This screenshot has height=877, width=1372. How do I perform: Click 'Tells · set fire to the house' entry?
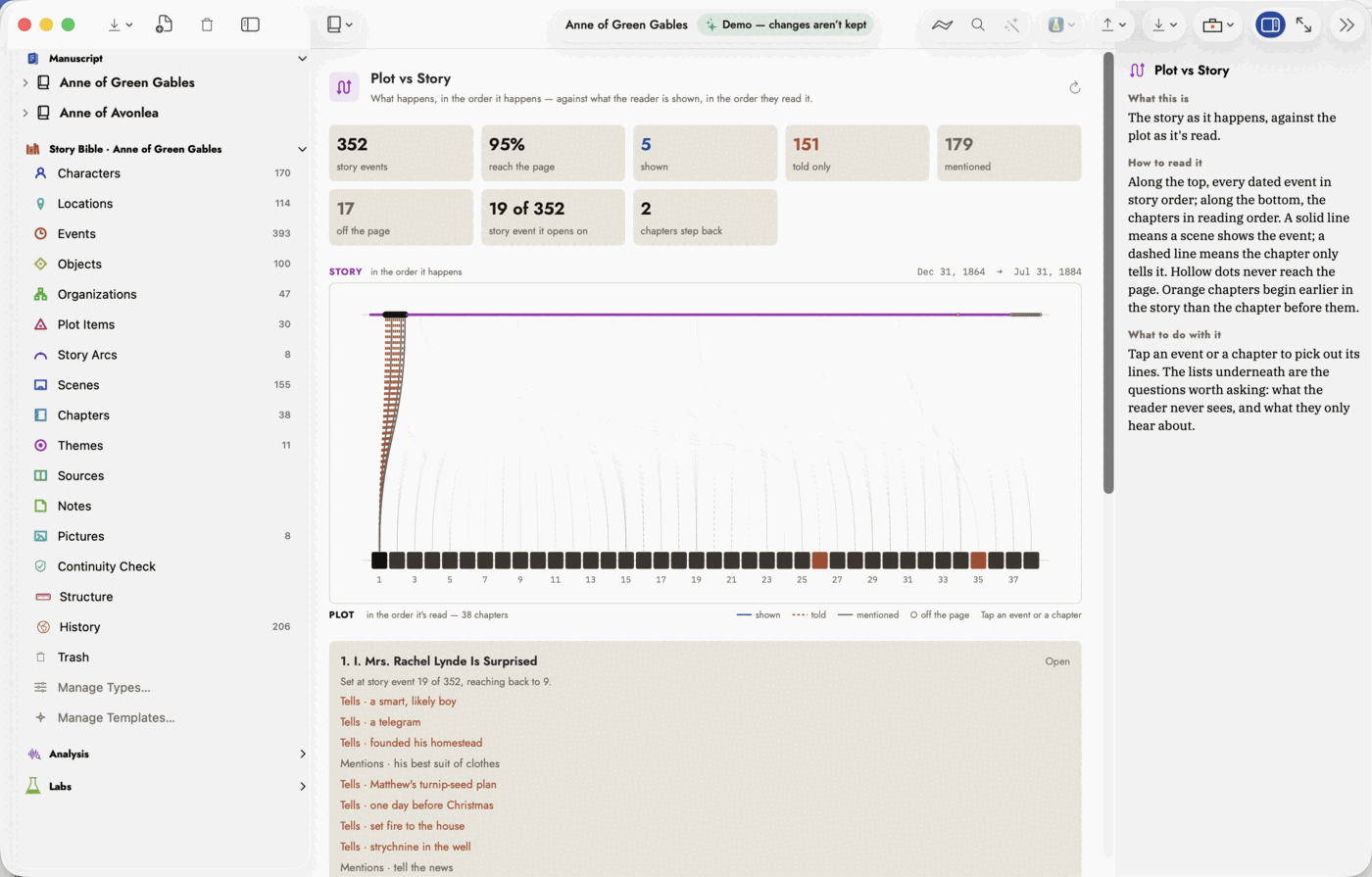click(402, 826)
